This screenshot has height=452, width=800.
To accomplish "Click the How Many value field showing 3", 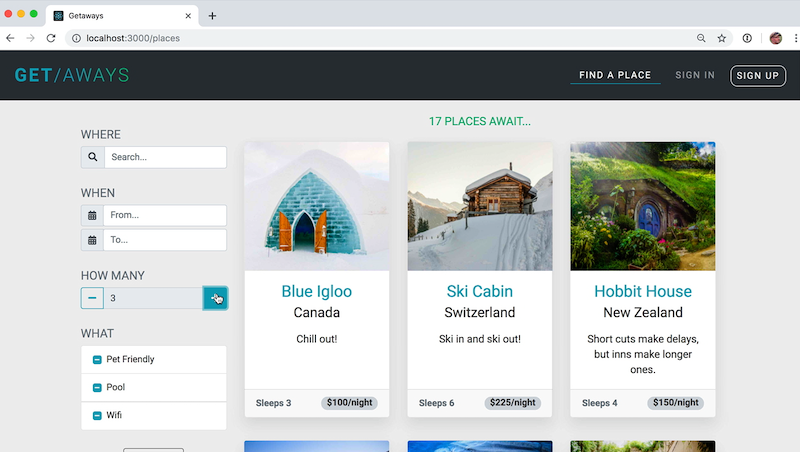I will coord(153,298).
